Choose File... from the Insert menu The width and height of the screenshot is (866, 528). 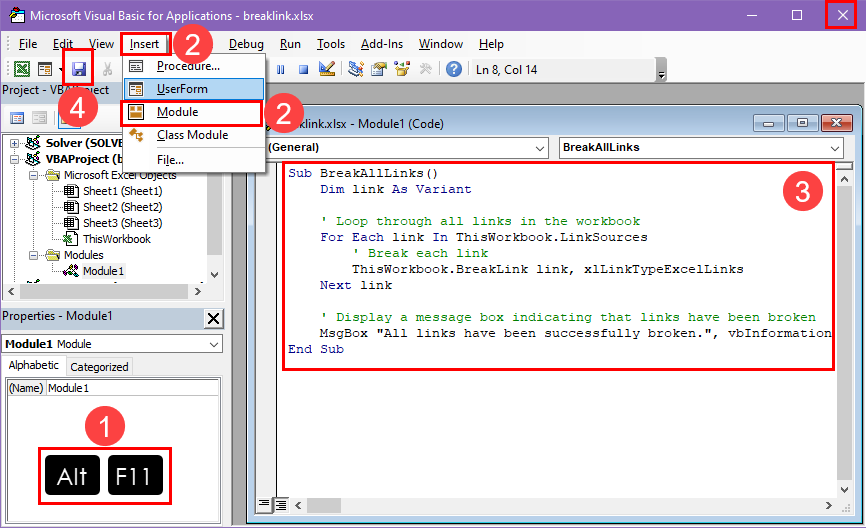(x=194, y=160)
